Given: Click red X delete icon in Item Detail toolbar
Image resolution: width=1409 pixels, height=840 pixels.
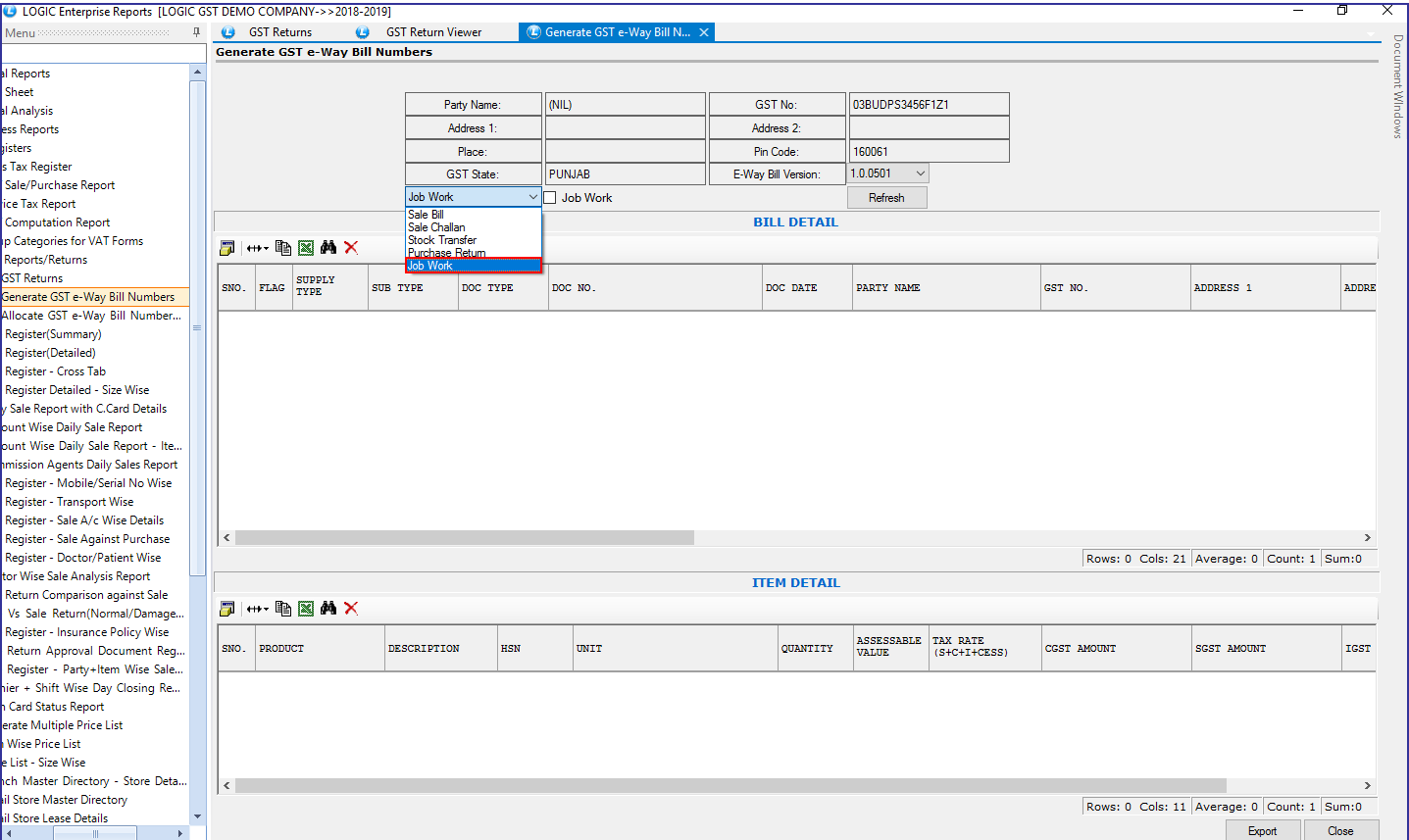Looking at the screenshot, I should [x=351, y=609].
